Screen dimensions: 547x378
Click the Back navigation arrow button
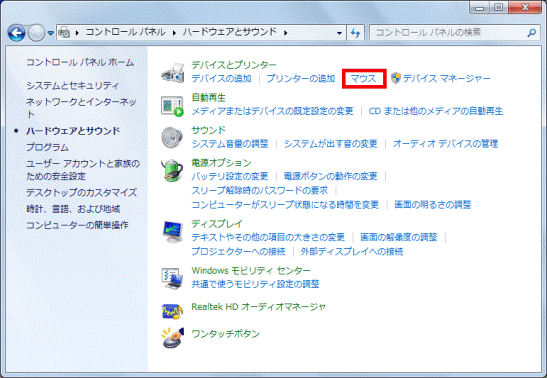click(16, 33)
